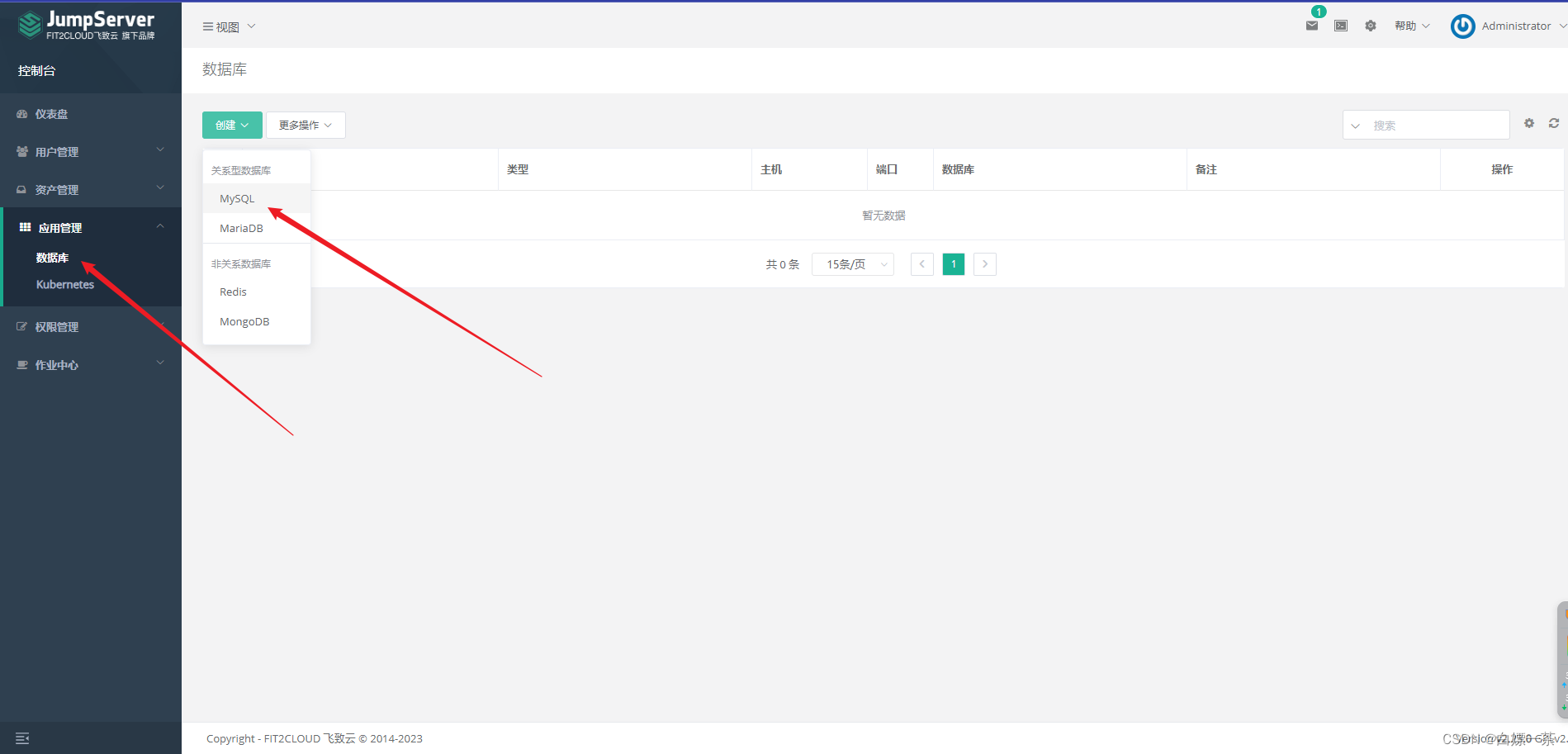Image resolution: width=1568 pixels, height=754 pixels.
Task: Click the 搜索 search input field
Action: (1437, 126)
